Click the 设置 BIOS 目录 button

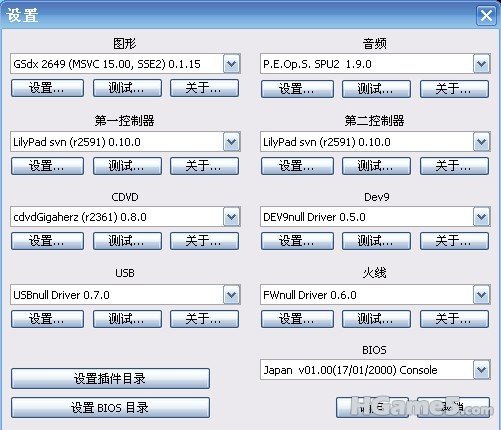[x=110, y=407]
